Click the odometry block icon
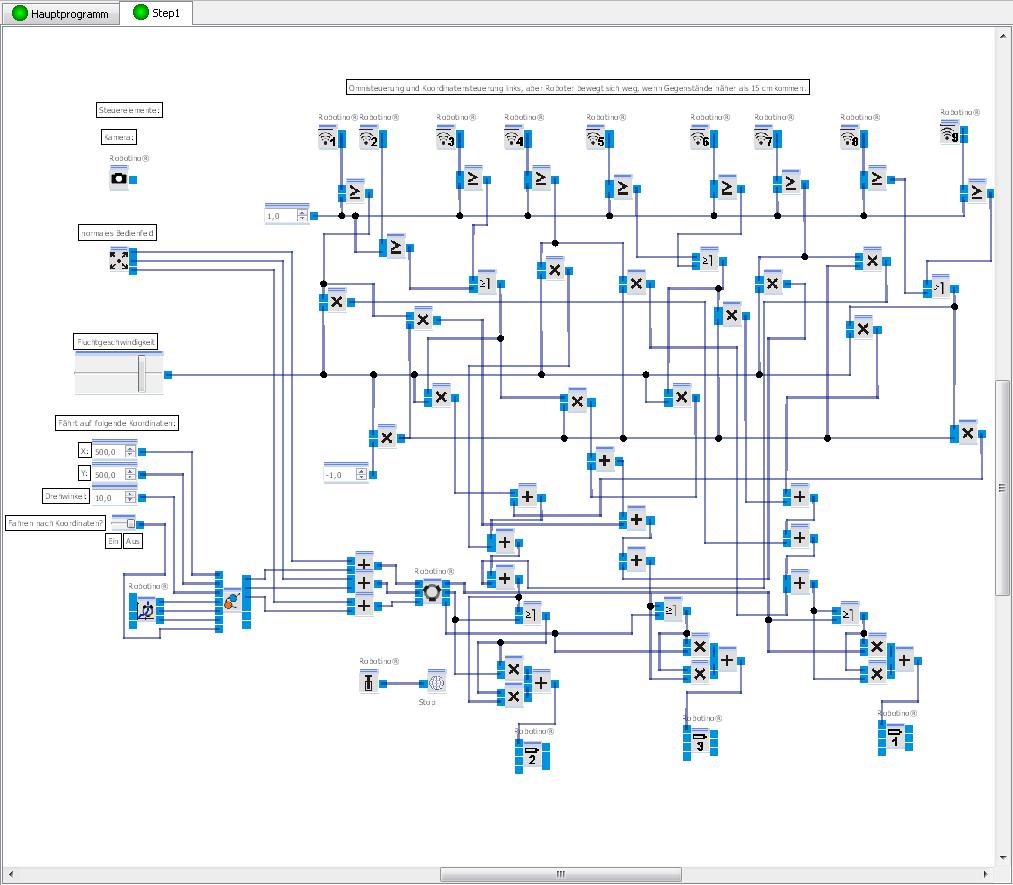 pos(144,609)
